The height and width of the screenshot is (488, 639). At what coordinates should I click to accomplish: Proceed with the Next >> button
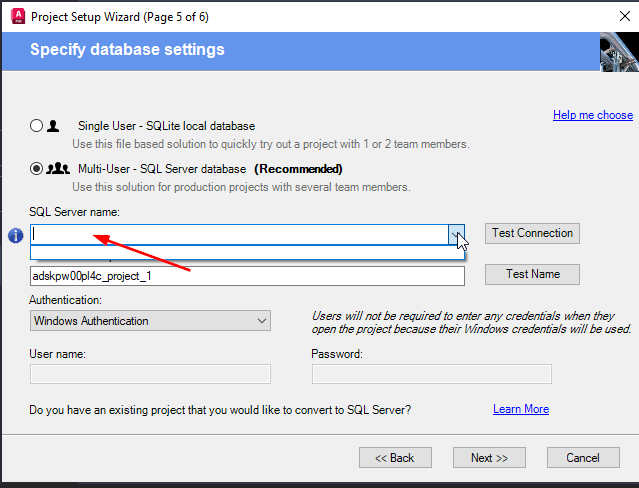coord(489,458)
